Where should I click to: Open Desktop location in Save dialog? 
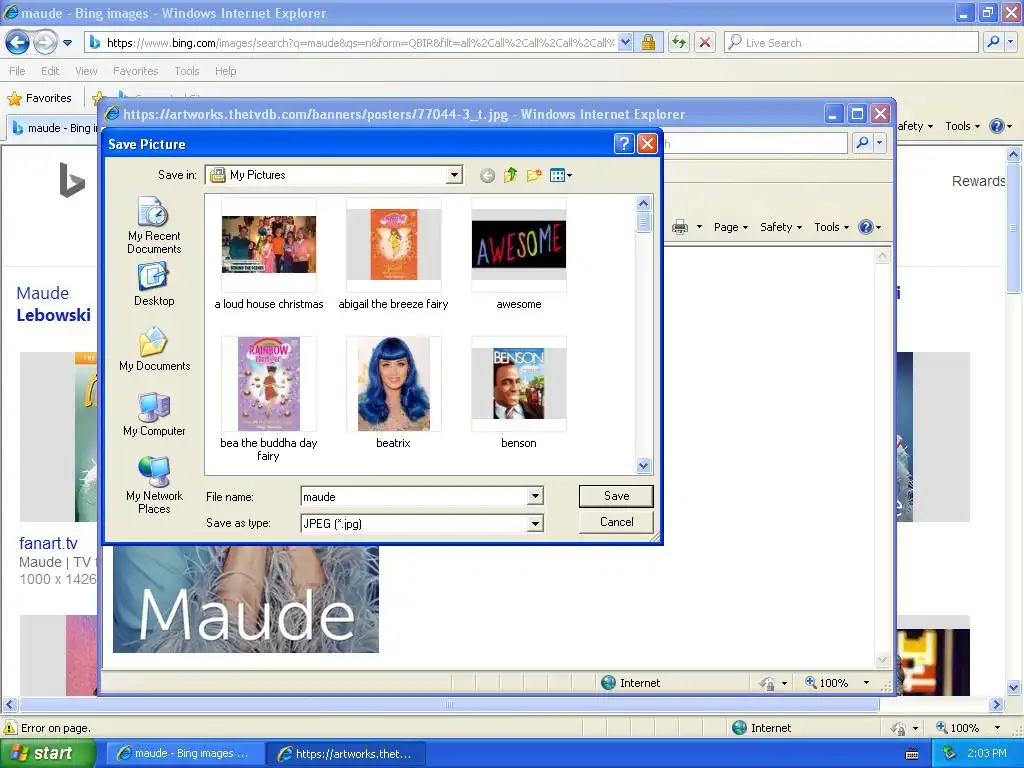[154, 285]
